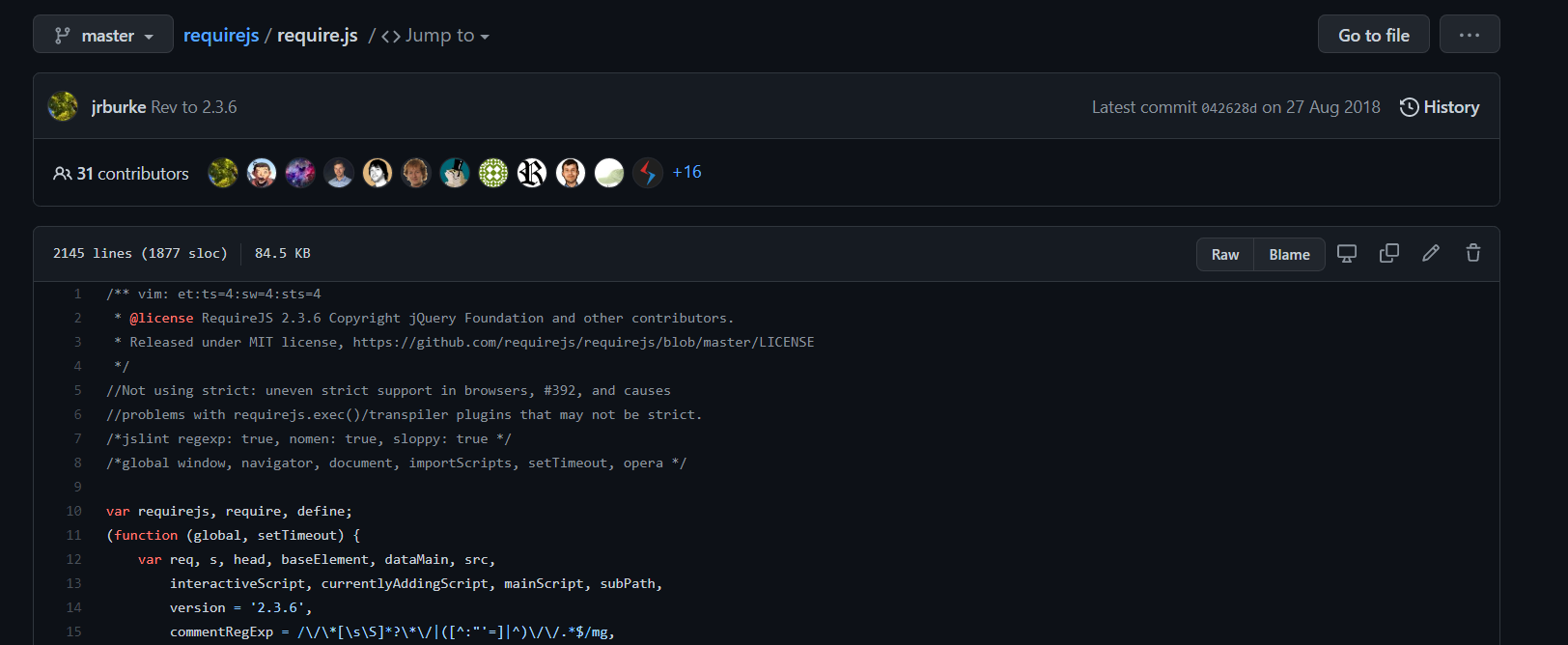This screenshot has height=645, width=1568.
Task: Click the version = '2.3.6' code line
Action: (x=240, y=607)
